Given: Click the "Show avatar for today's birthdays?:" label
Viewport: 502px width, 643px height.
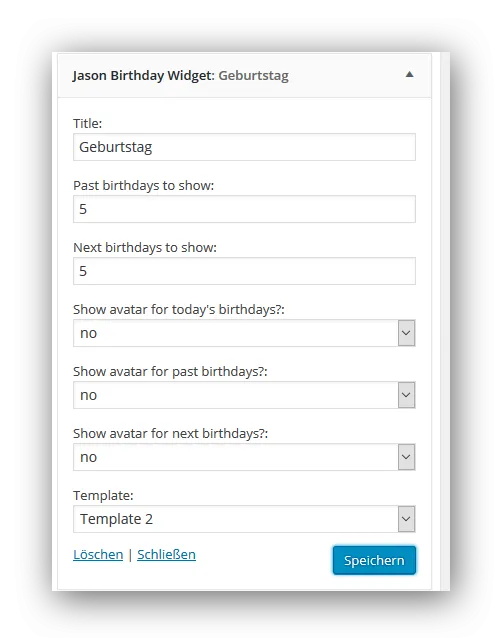Looking at the screenshot, I should pyautogui.click(x=179, y=310).
